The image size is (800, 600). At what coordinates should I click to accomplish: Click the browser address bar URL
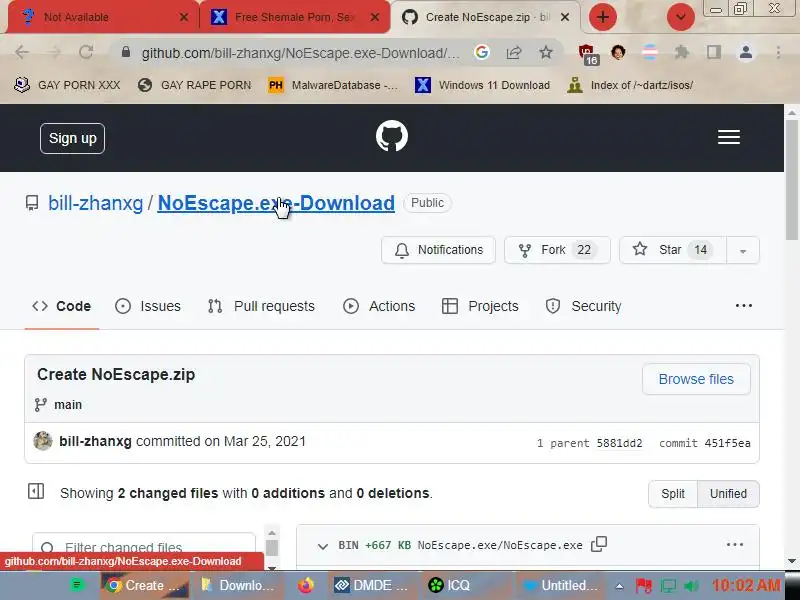(301, 53)
